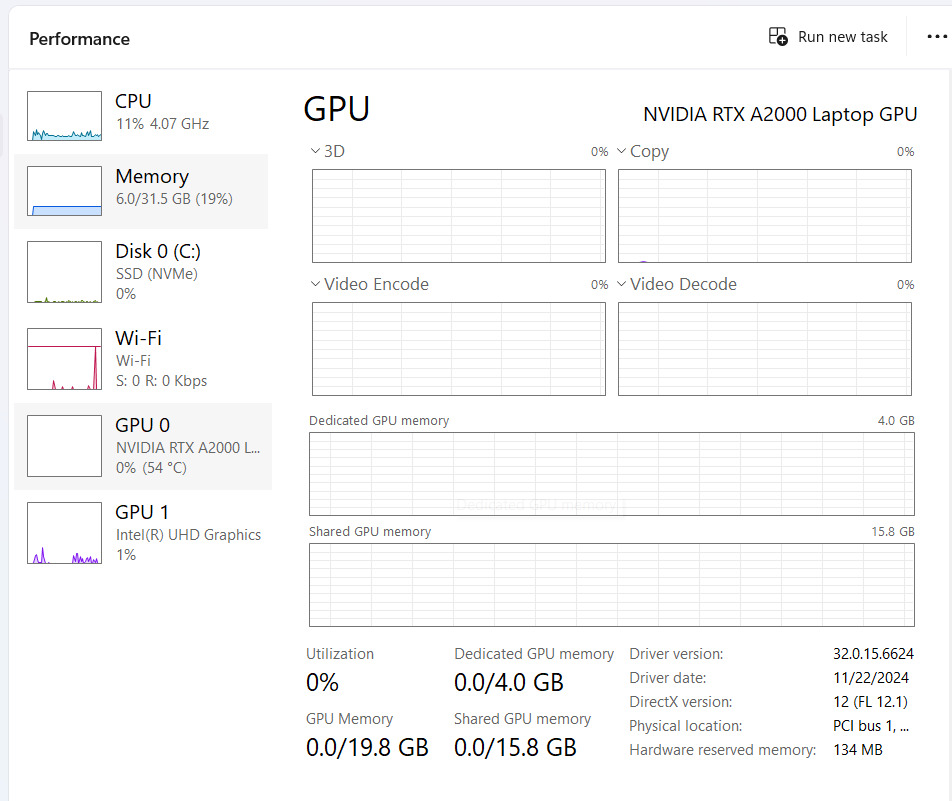Viewport: 952px width, 801px height.
Task: Expand the Video Decode graph selector
Action: point(622,284)
